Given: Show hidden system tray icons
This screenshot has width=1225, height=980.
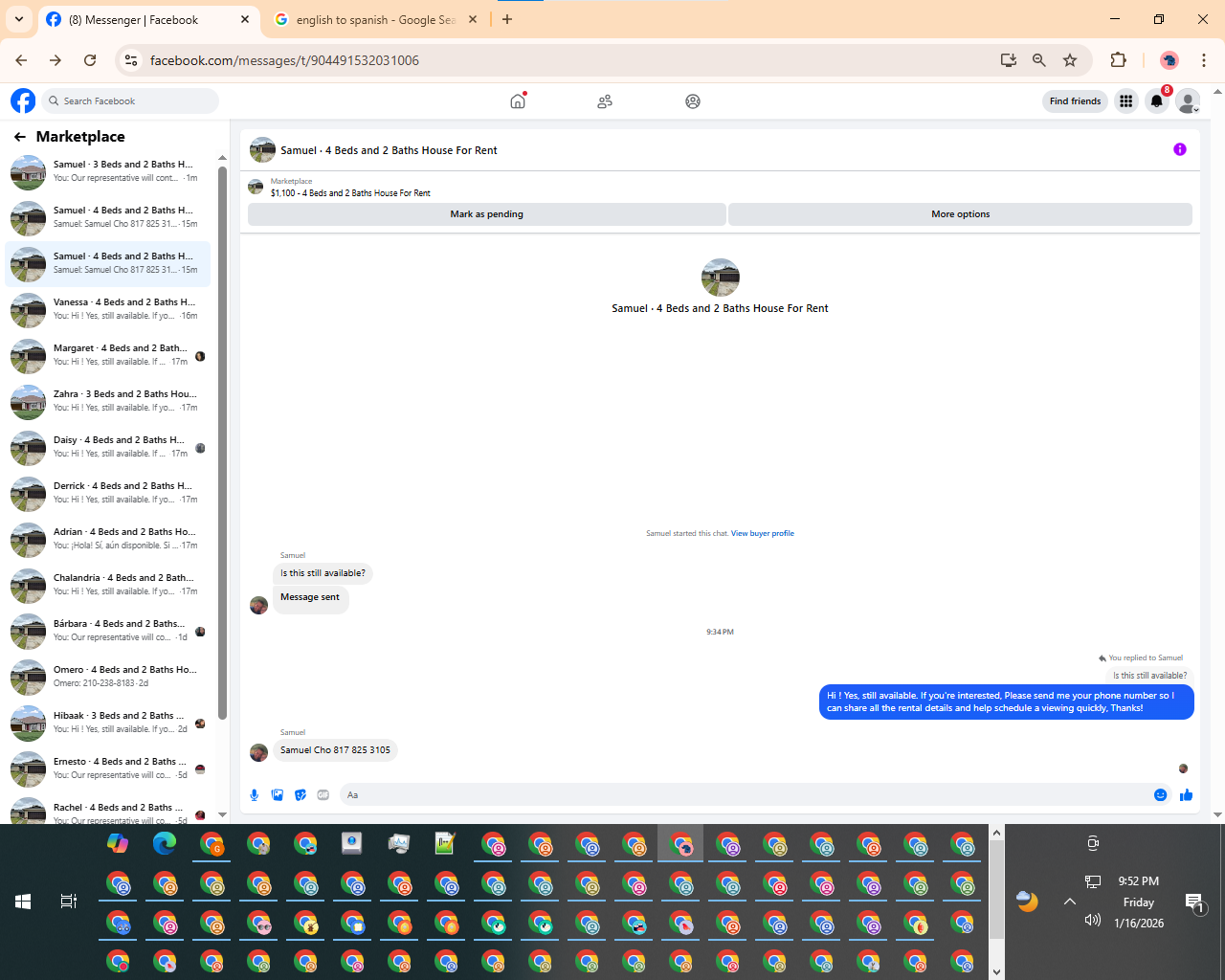Looking at the screenshot, I should 1070,902.
